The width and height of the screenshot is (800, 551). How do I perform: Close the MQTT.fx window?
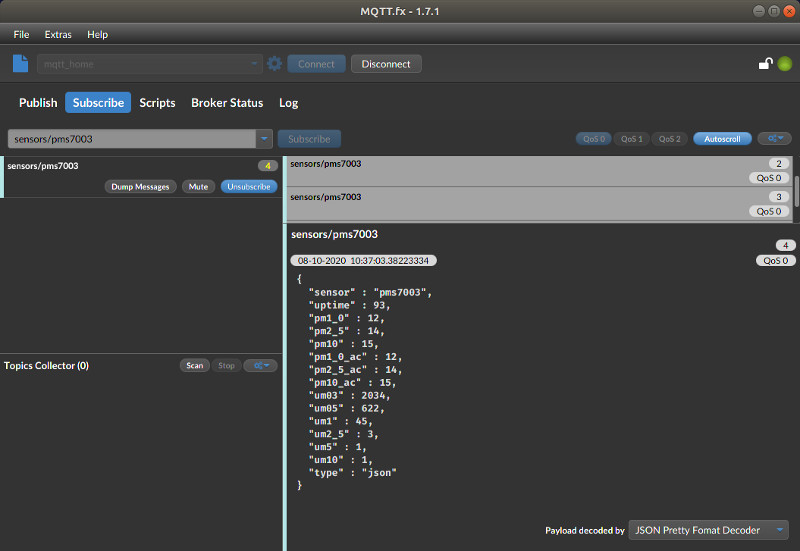pyautogui.click(x=789, y=11)
